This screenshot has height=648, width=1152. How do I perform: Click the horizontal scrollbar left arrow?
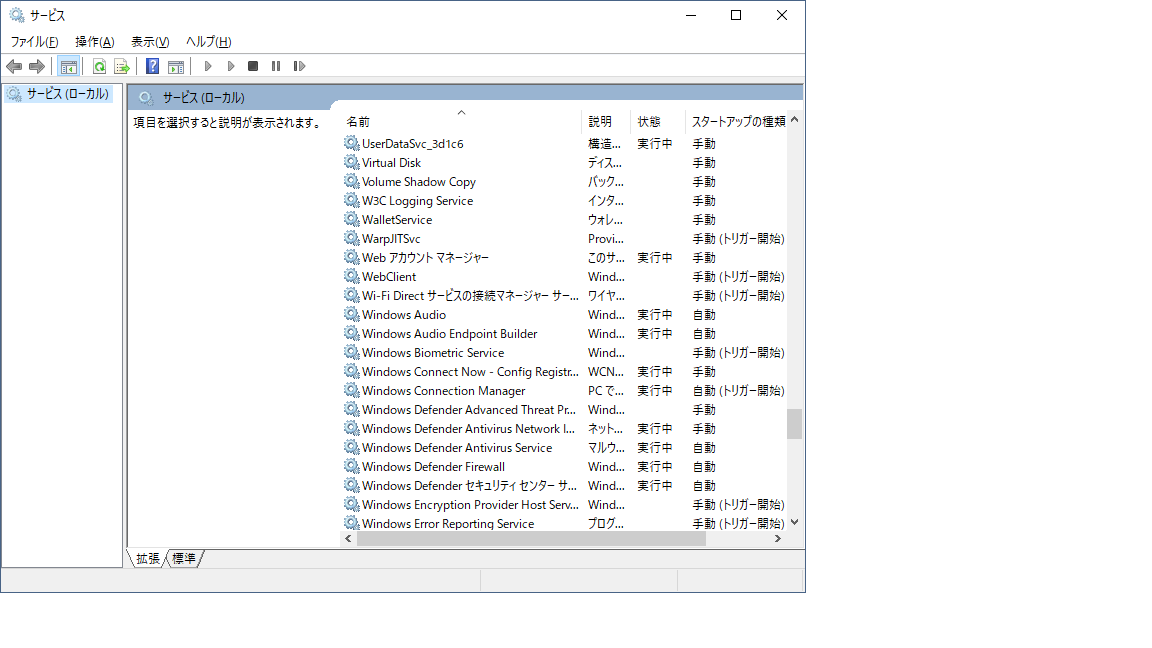[348, 539]
